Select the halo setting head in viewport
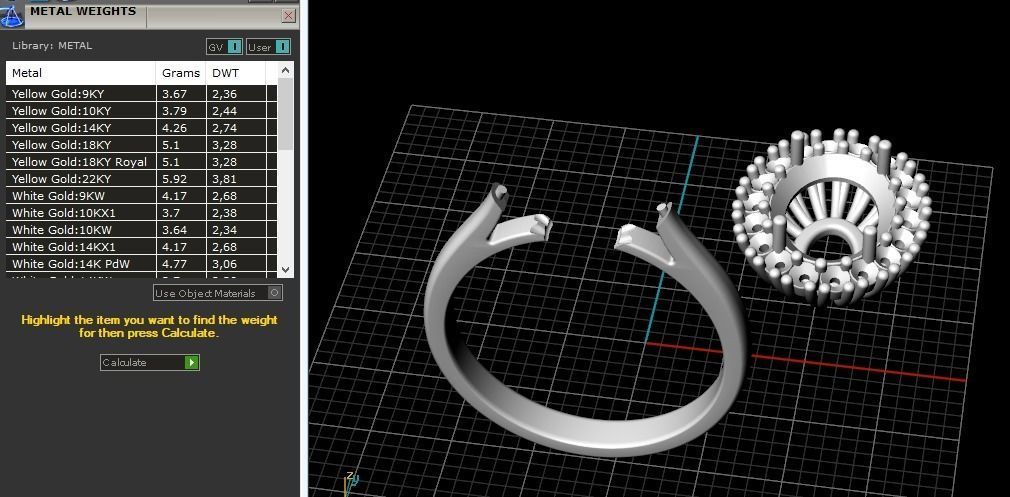 pyautogui.click(x=832, y=216)
